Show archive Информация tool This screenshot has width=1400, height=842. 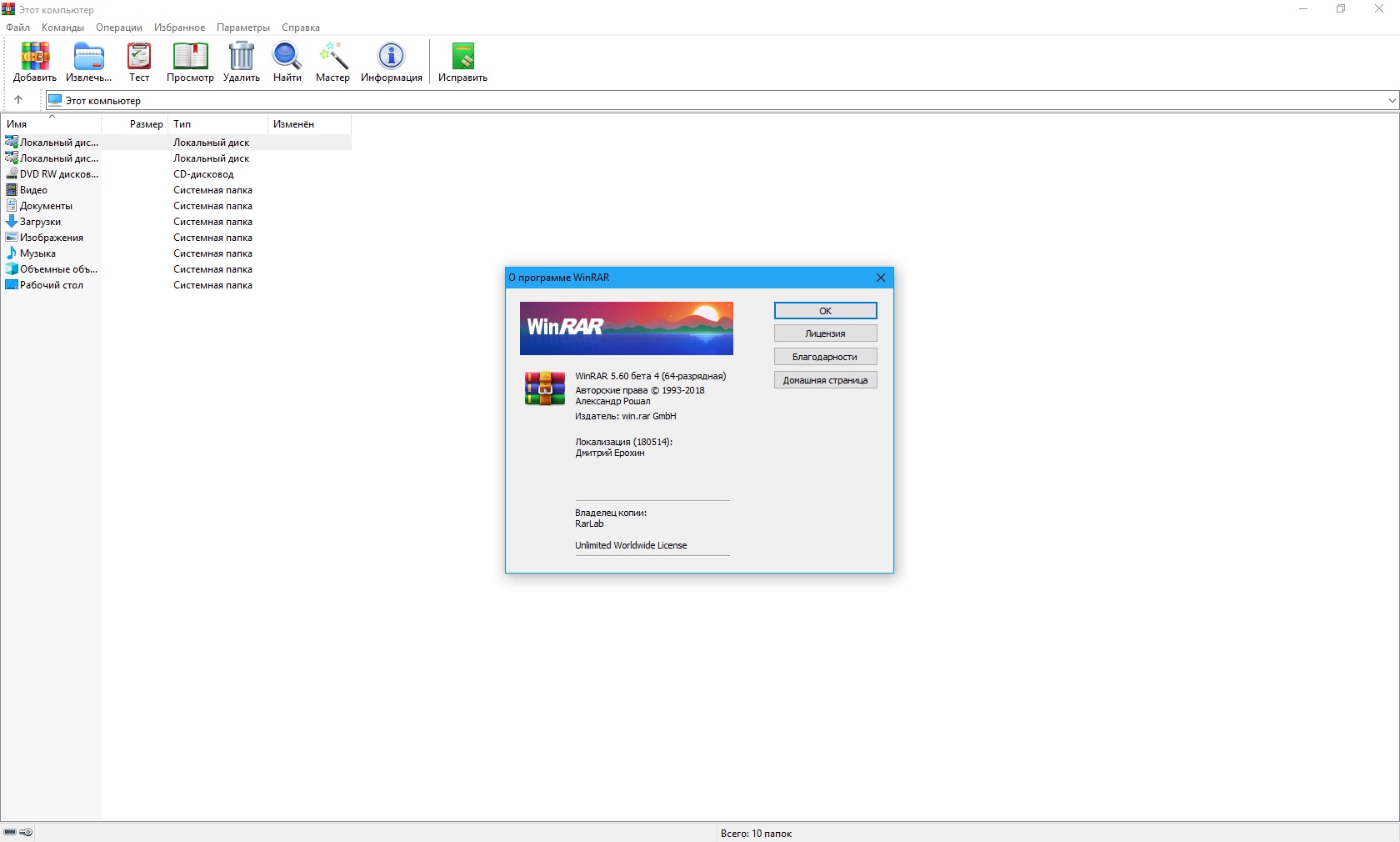tap(392, 63)
